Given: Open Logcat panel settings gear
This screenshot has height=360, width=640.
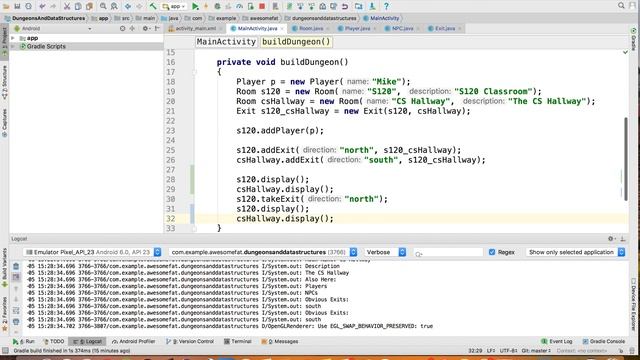Looking at the screenshot, I should [611, 239].
